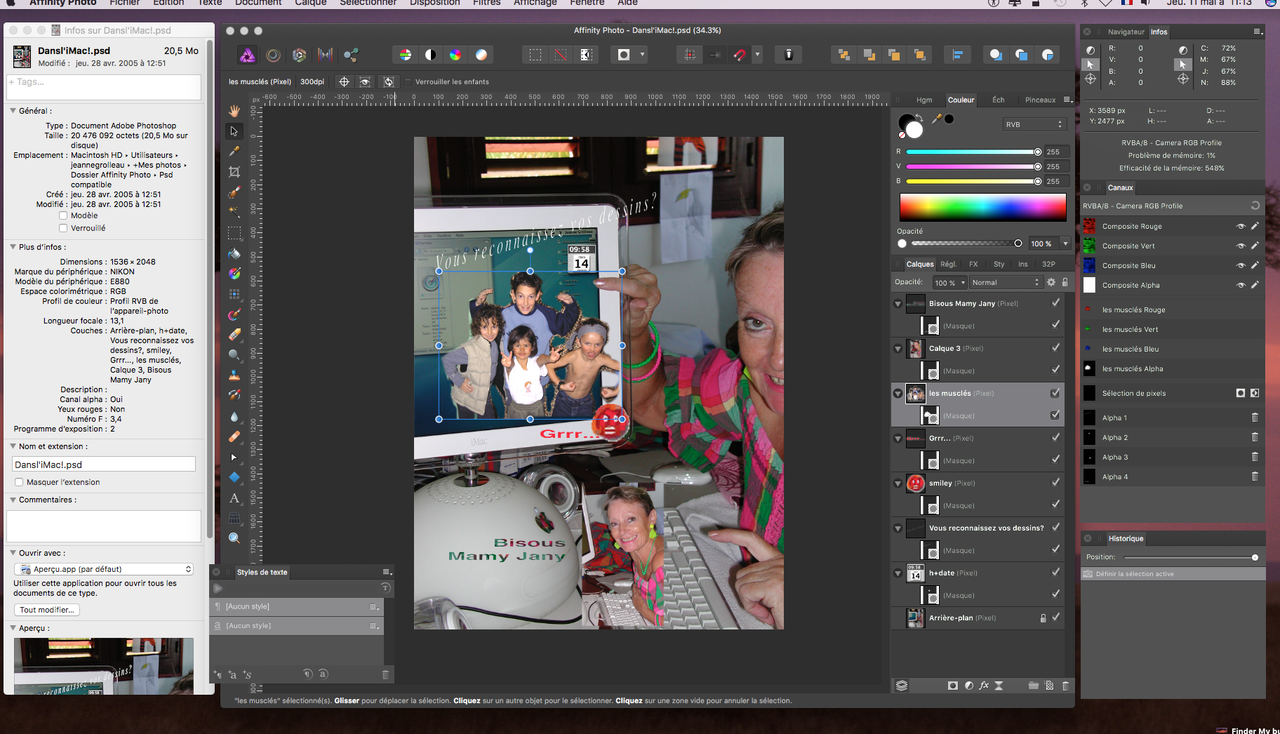This screenshot has width=1280, height=734.
Task: Select the Healing bandage tool
Action: [234, 437]
